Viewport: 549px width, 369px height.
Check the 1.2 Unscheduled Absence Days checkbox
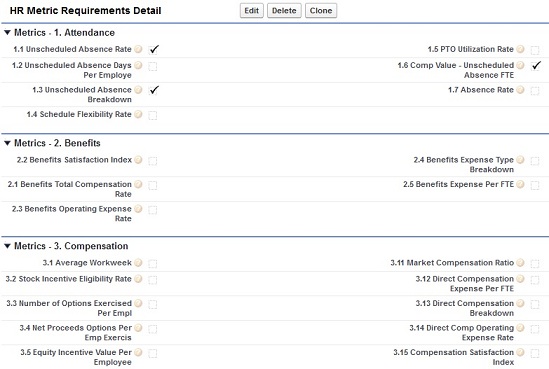click(x=153, y=66)
